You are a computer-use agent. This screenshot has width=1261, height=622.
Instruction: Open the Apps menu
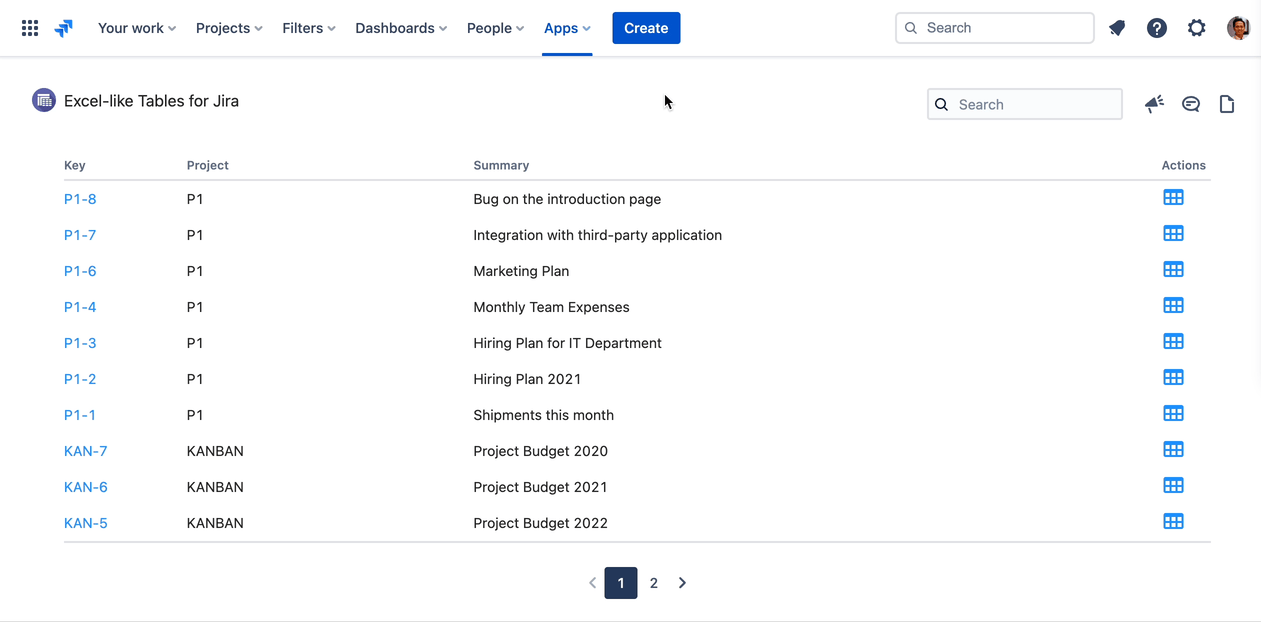(x=567, y=28)
